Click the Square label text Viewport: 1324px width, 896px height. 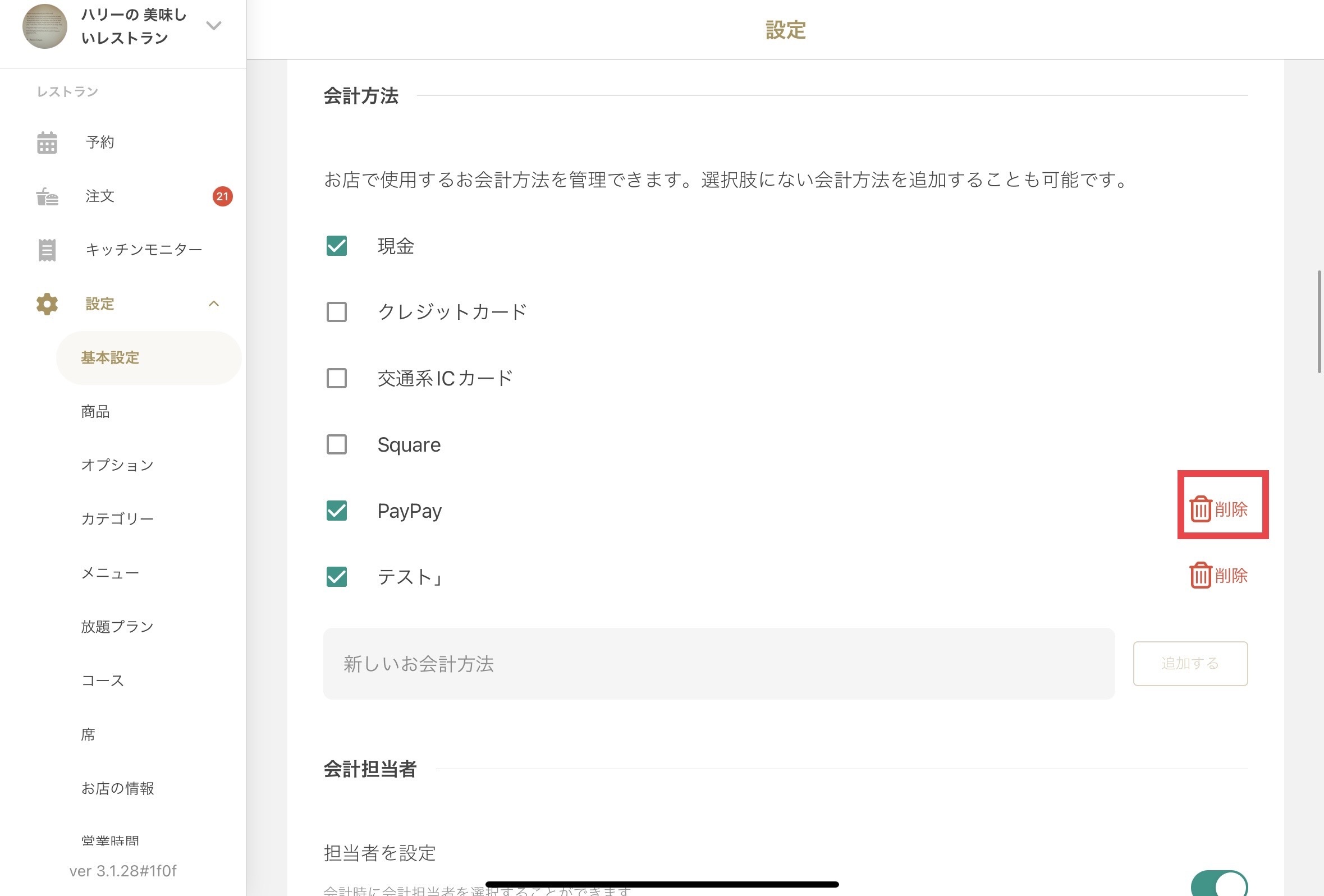point(409,445)
